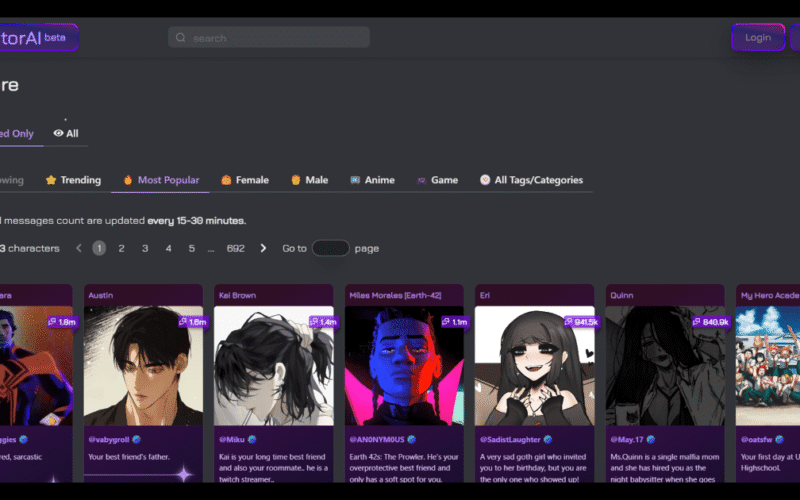Jump to last page 692
800x500 pixels.
click(235, 248)
